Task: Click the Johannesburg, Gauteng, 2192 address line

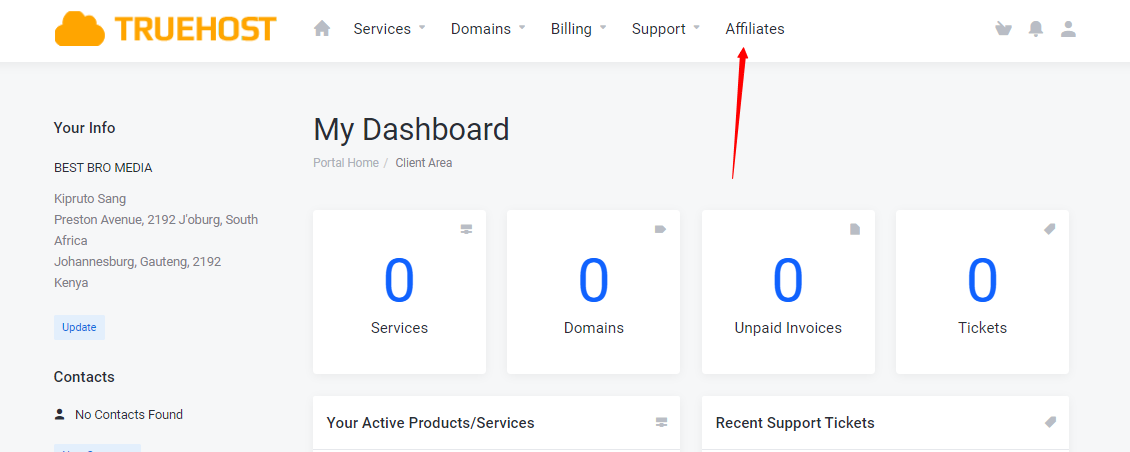Action: [x=138, y=262]
